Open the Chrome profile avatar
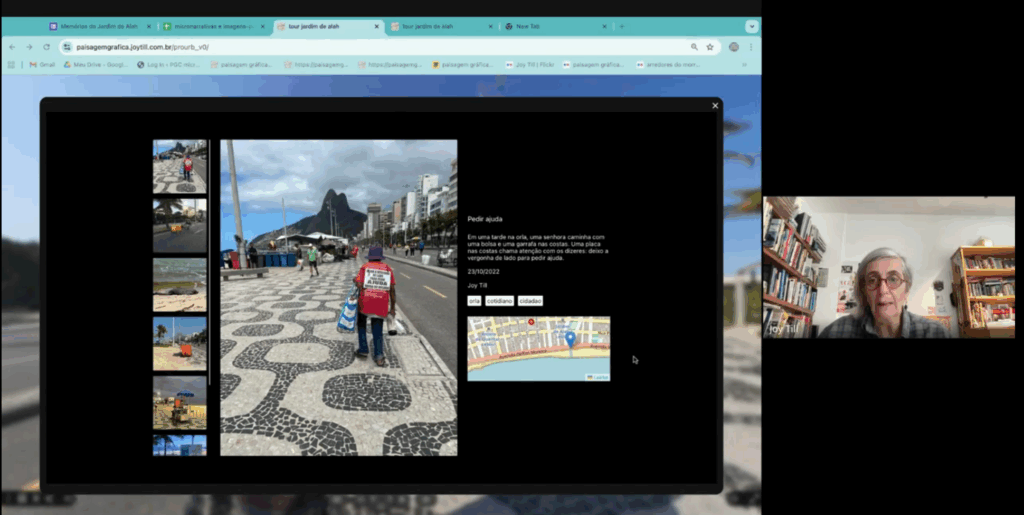Image resolution: width=1024 pixels, height=515 pixels. click(x=734, y=47)
